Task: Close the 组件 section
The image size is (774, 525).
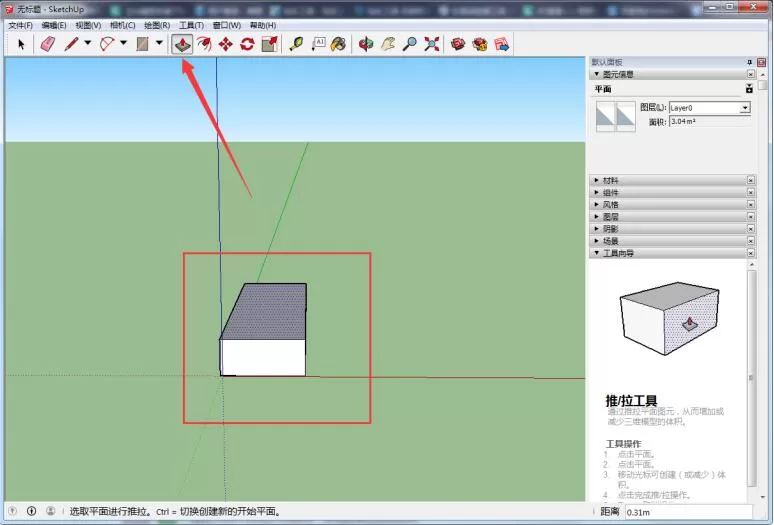Action: 751,192
